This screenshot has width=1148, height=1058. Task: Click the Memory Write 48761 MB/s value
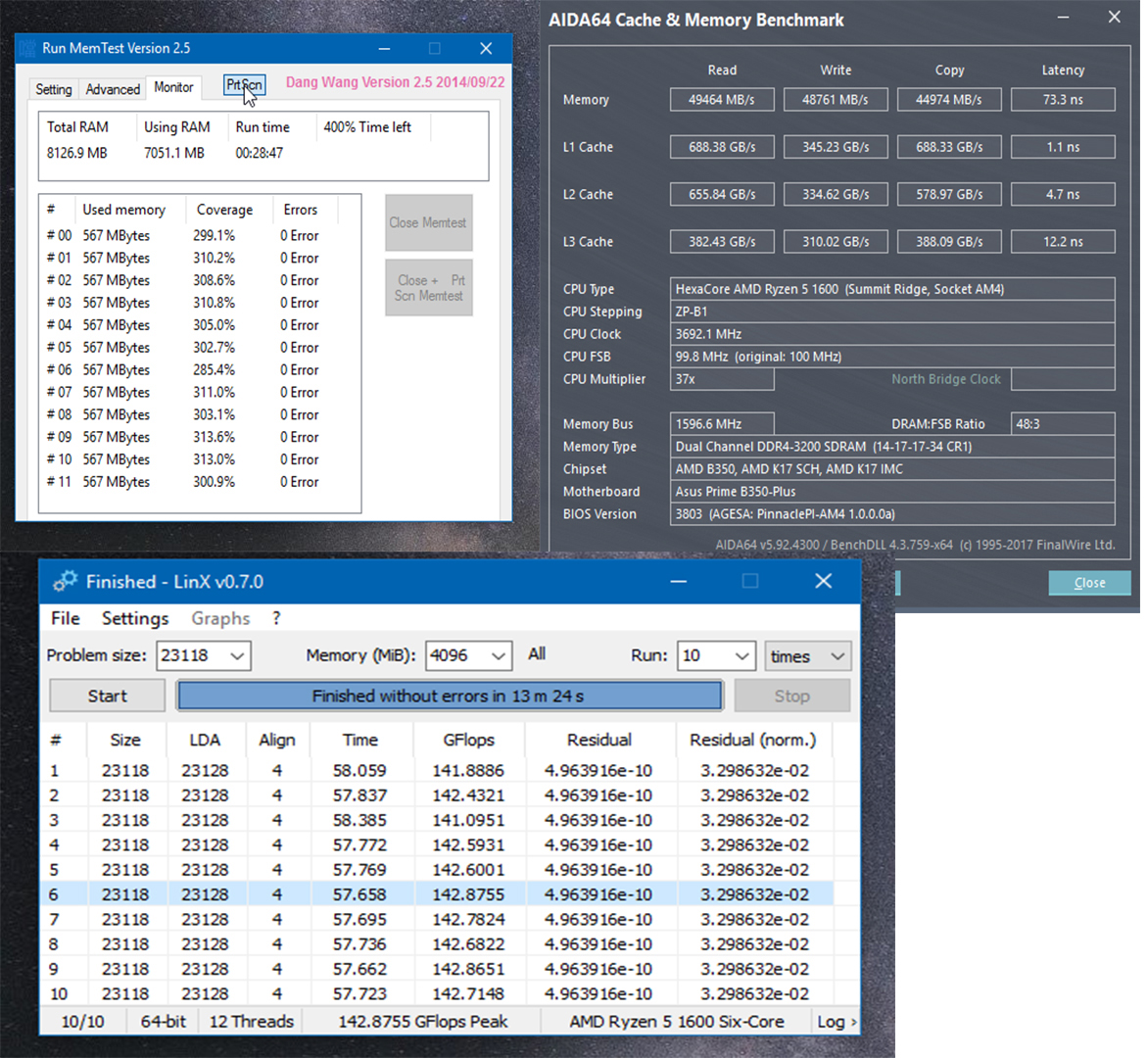[836, 100]
